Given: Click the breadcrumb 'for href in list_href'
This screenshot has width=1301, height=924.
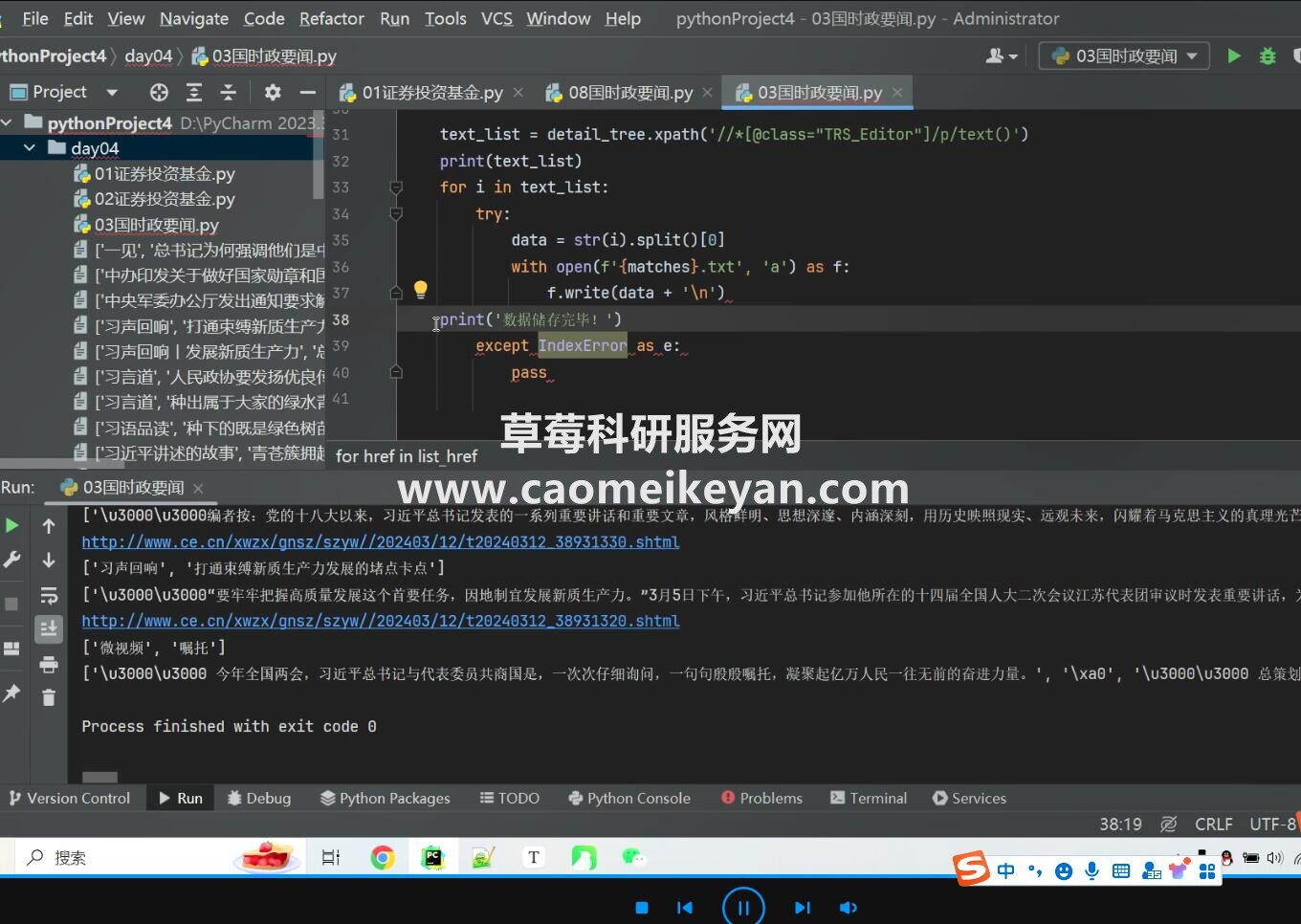Looking at the screenshot, I should pos(407,456).
